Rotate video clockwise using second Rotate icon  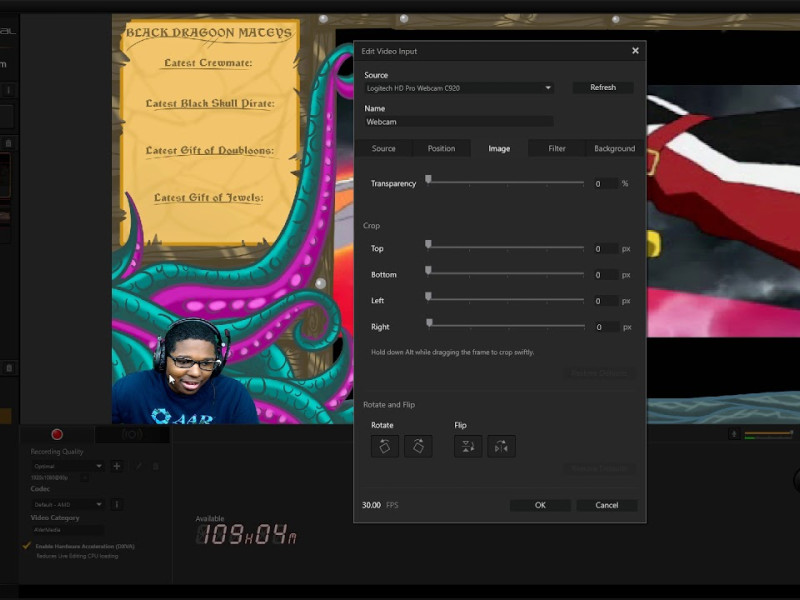click(418, 446)
